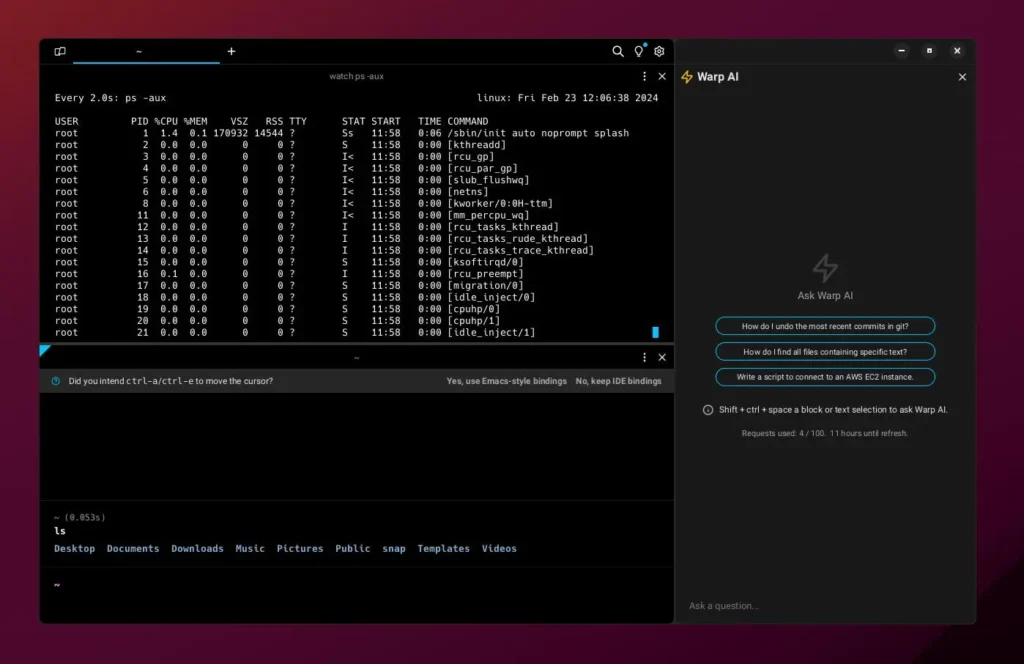The image size is (1024, 664).
Task: Close the watch ps -aux pane
Action: (x=662, y=76)
